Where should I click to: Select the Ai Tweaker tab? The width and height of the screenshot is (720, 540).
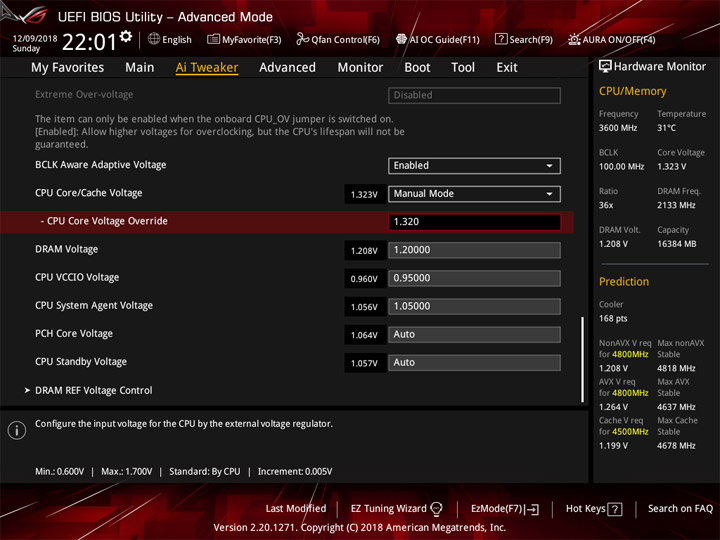(207, 68)
